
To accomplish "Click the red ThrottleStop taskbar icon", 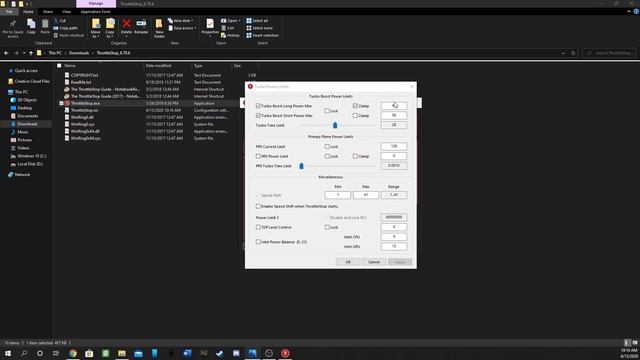I will pos(285,353).
